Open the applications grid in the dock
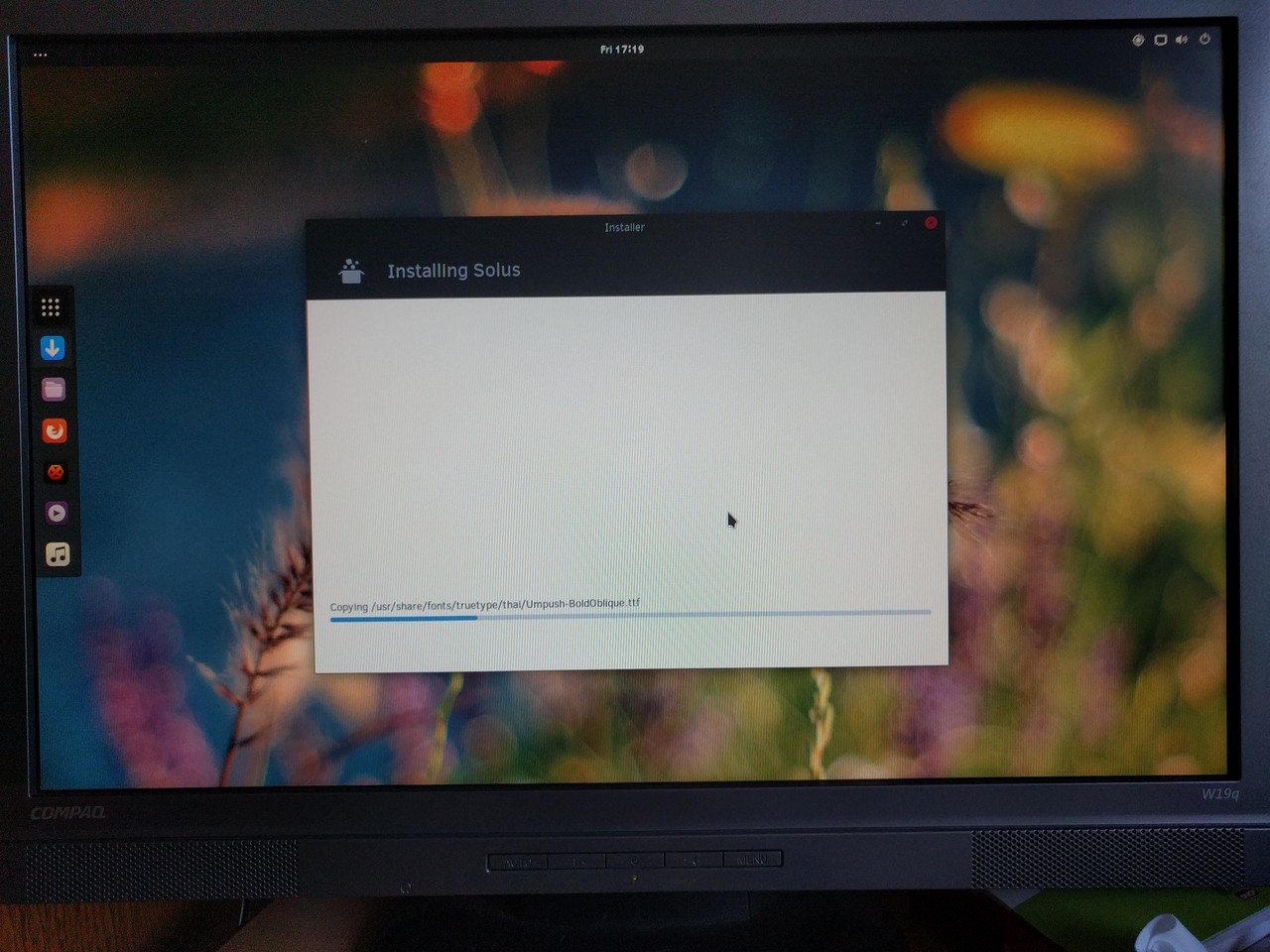 click(x=51, y=307)
